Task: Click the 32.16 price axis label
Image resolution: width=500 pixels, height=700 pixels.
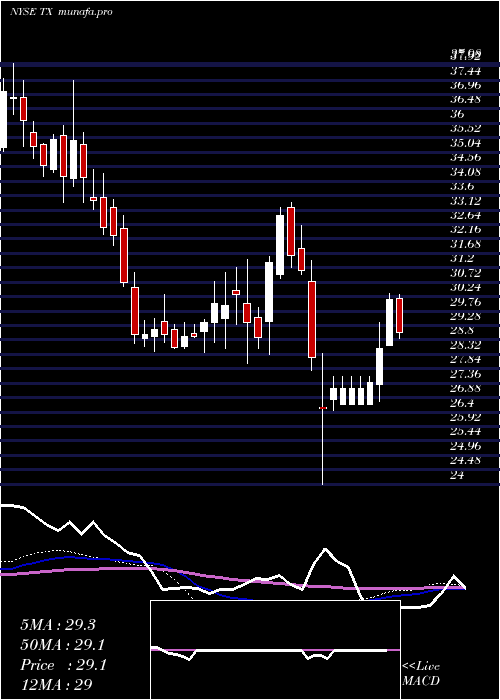Action: pyautogui.click(x=465, y=229)
